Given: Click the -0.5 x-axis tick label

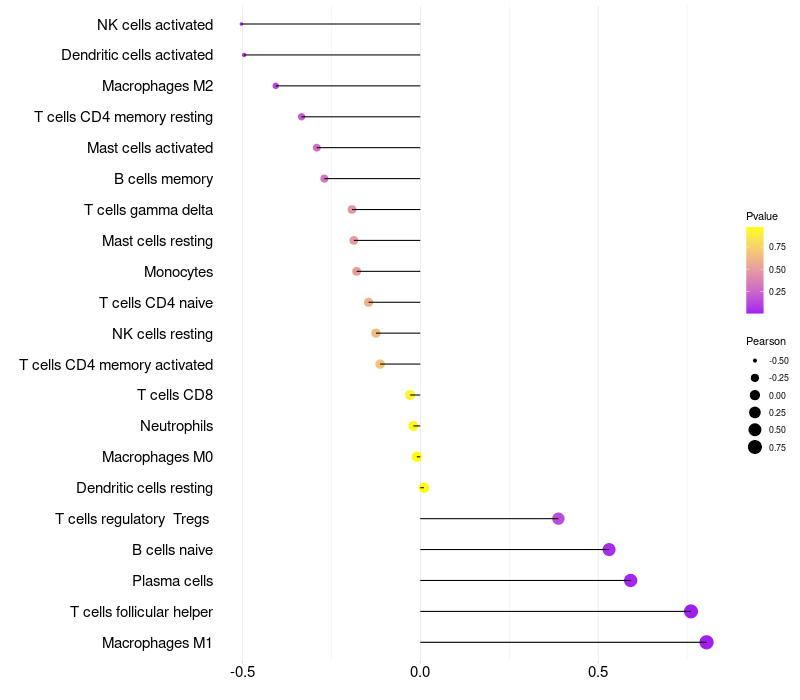Looking at the screenshot, I should coord(242,673).
